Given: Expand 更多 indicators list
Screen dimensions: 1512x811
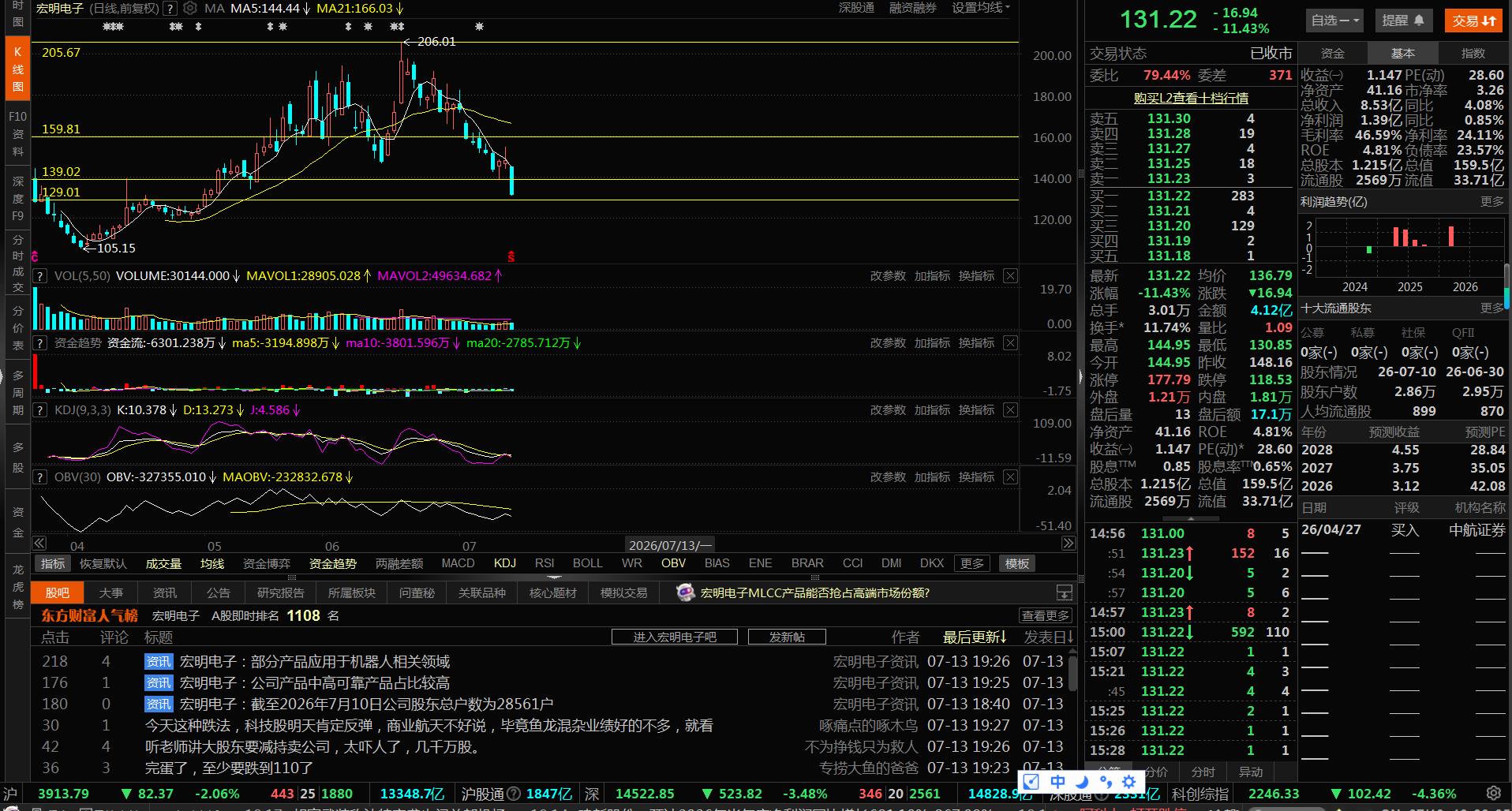Looking at the screenshot, I should 971,563.
